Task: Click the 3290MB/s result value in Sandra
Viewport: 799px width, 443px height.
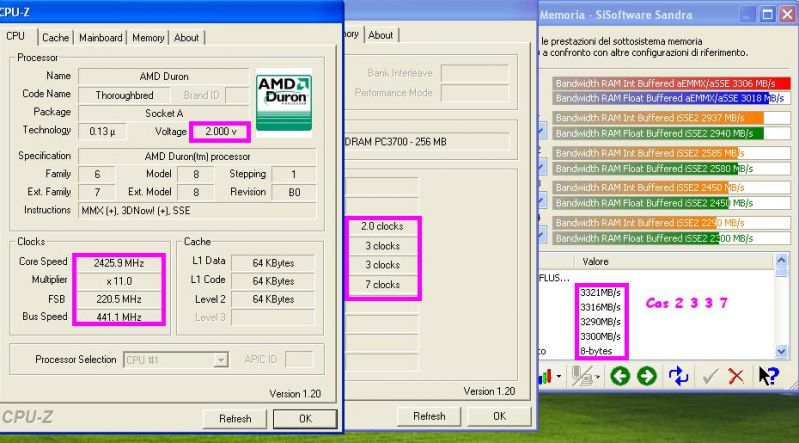Action: (600, 322)
